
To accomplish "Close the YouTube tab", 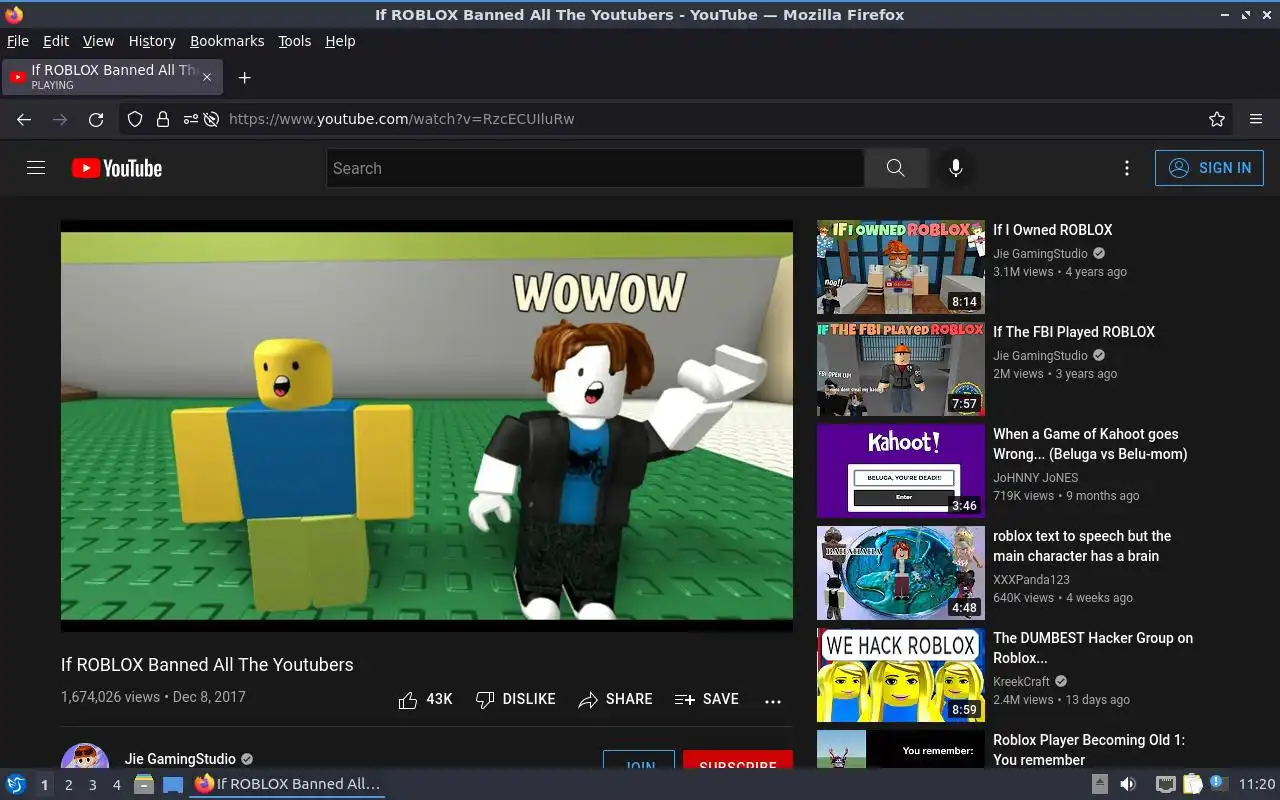I will point(207,77).
